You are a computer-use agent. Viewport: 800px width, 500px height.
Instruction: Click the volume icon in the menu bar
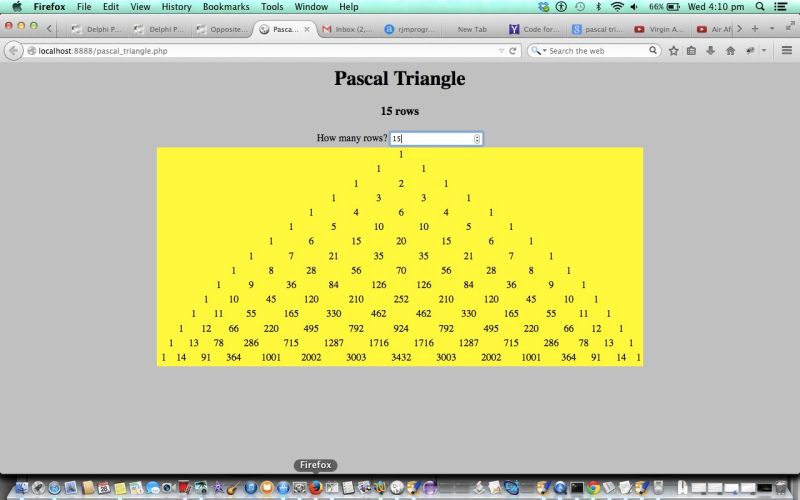pos(634,7)
